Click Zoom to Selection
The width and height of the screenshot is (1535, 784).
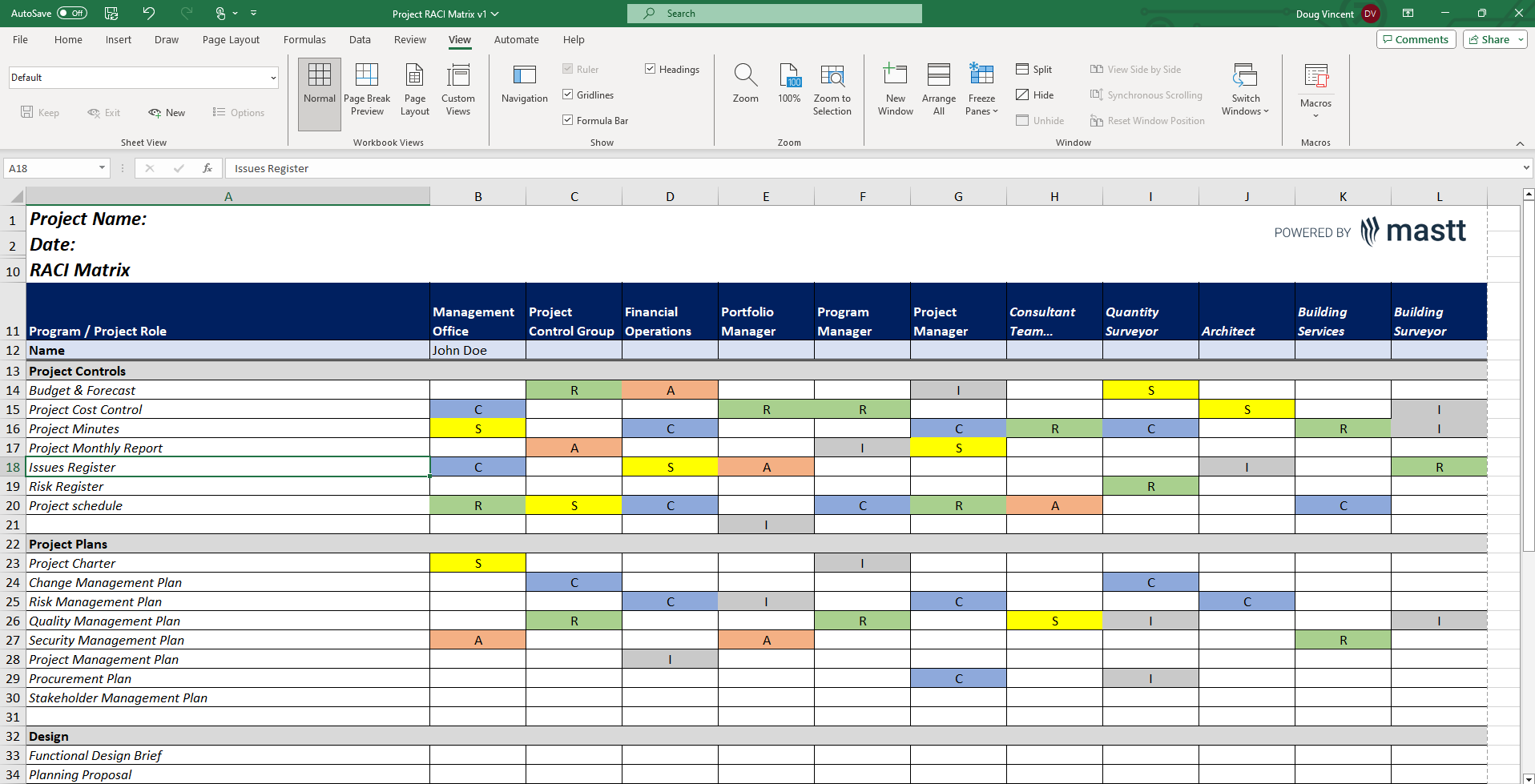[832, 88]
